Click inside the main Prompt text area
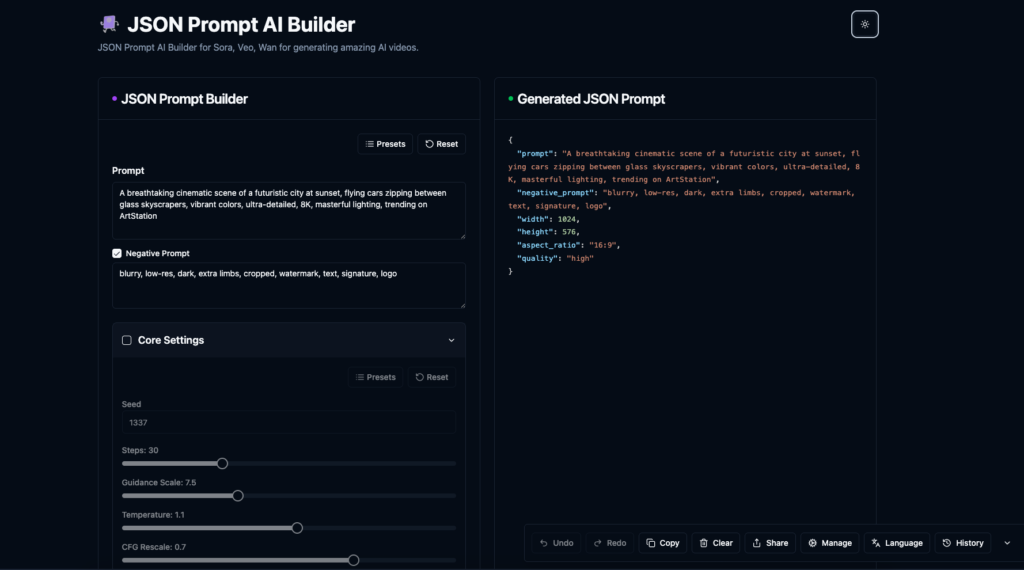 (288, 210)
